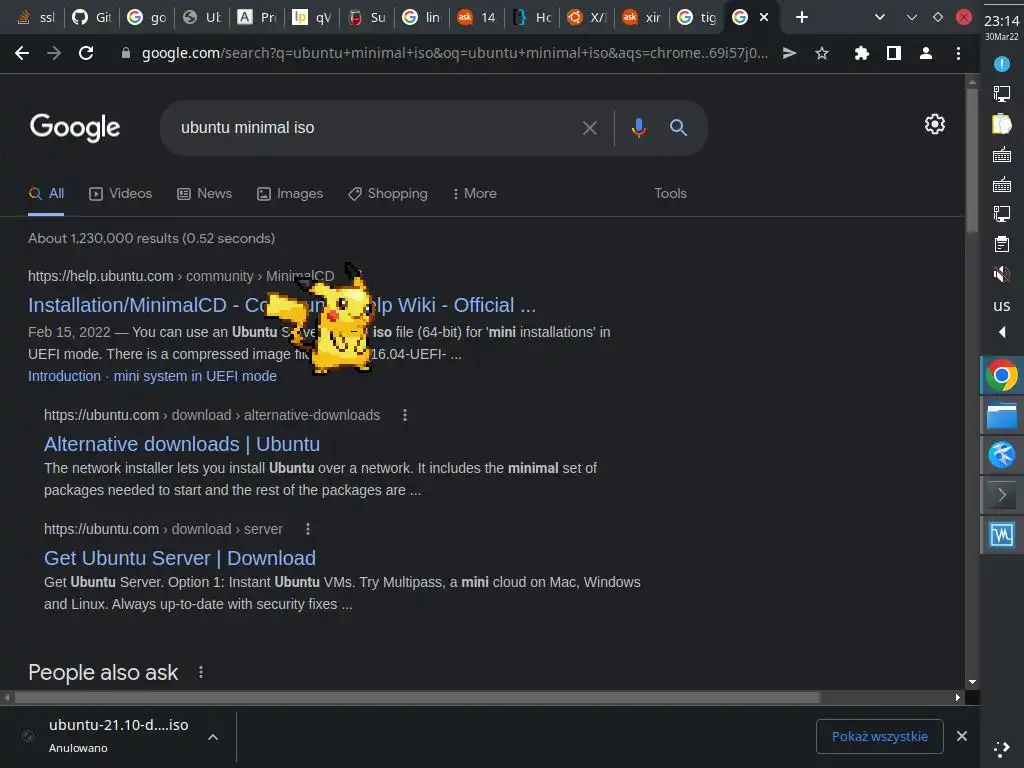
Task: Open the Introduction sublink
Action: (64, 376)
